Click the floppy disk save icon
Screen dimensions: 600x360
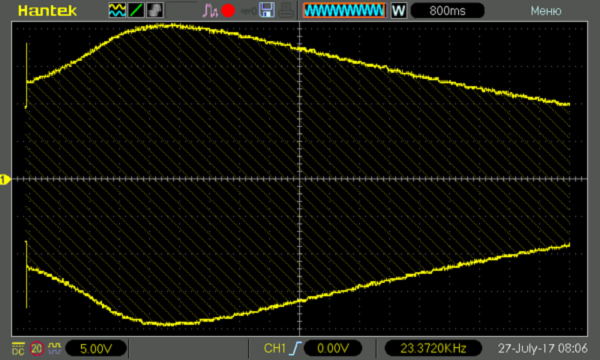pos(267,10)
